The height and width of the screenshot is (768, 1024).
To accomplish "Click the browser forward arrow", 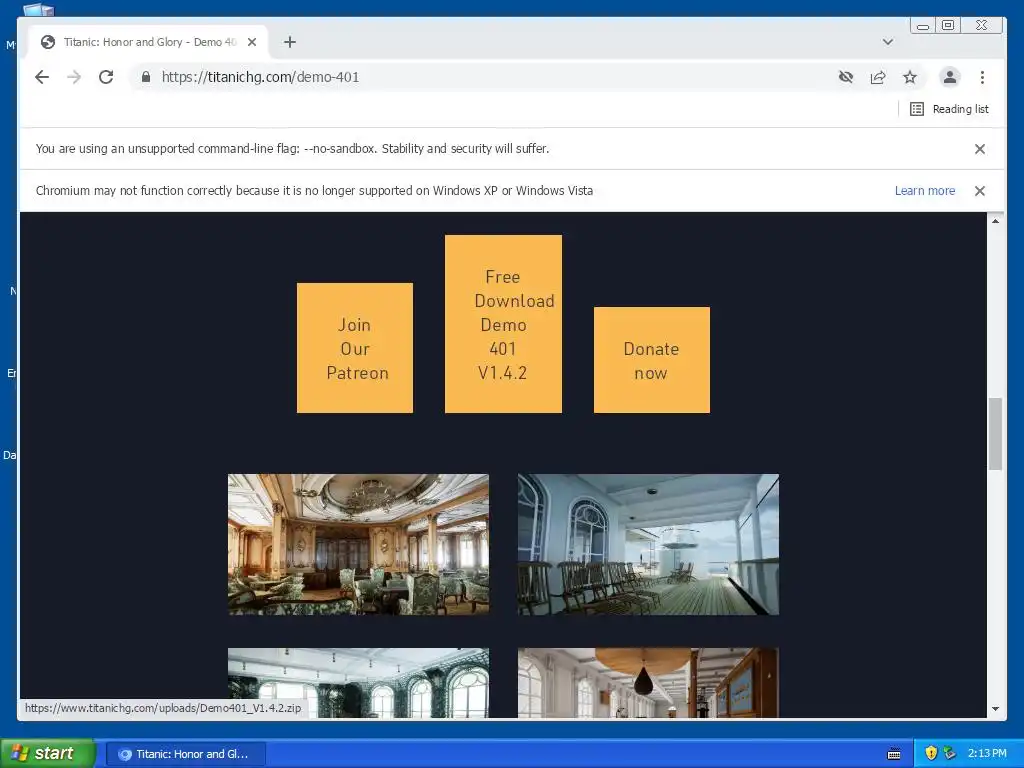I will pos(74,77).
